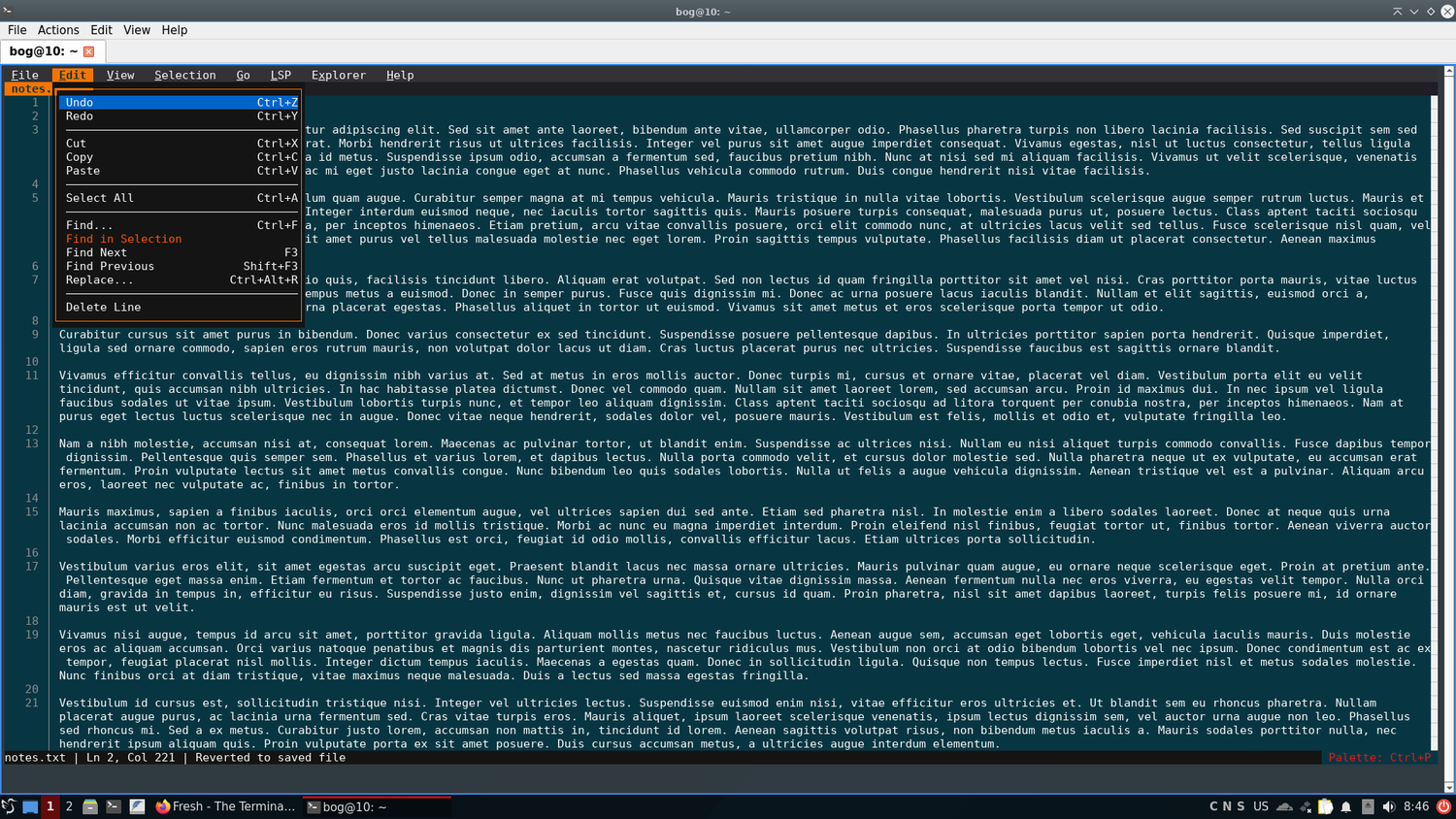The image size is (1456, 819).
Task: Open the notifications bell tray icon
Action: click(1346, 806)
